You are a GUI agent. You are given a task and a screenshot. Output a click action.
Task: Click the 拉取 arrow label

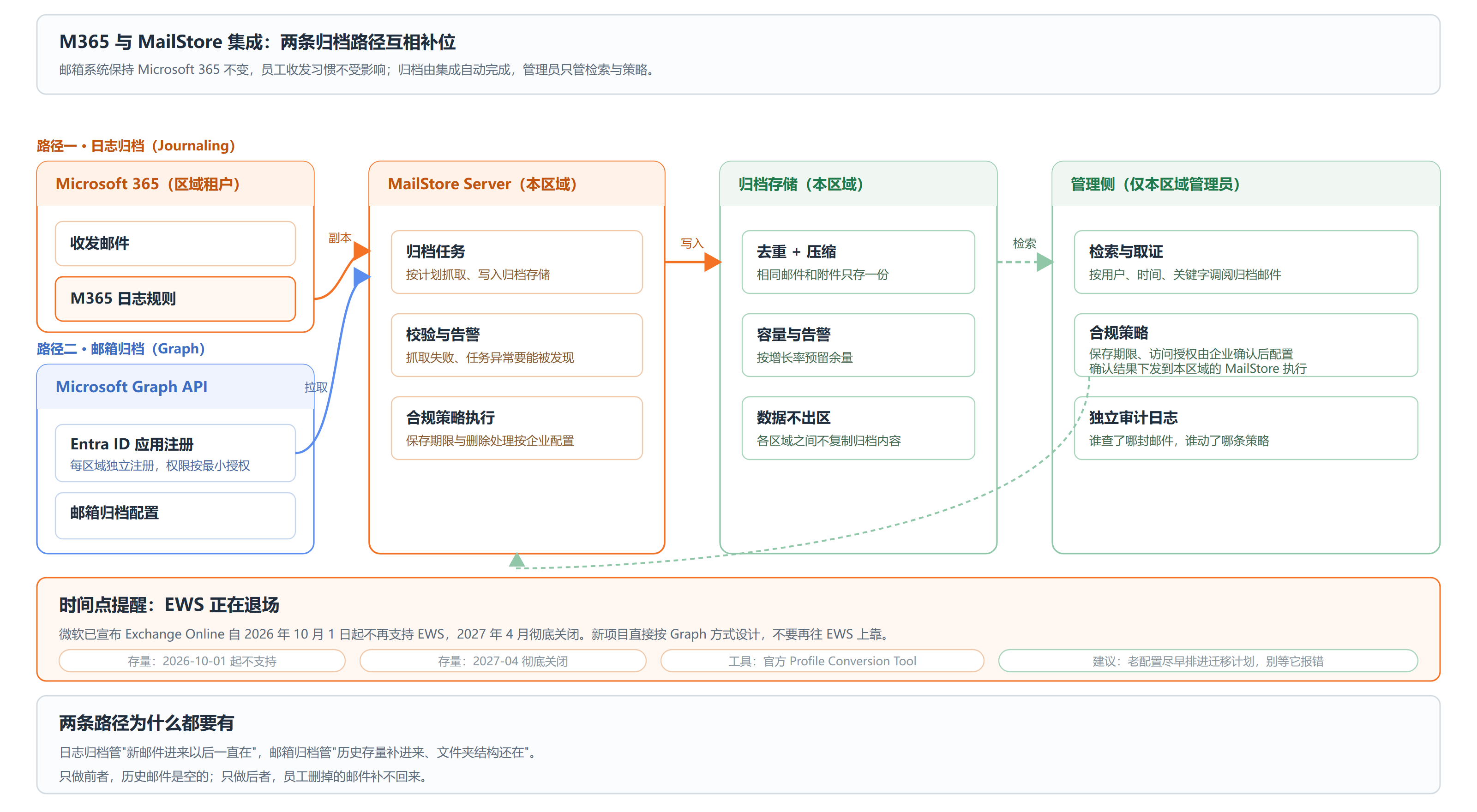316,388
